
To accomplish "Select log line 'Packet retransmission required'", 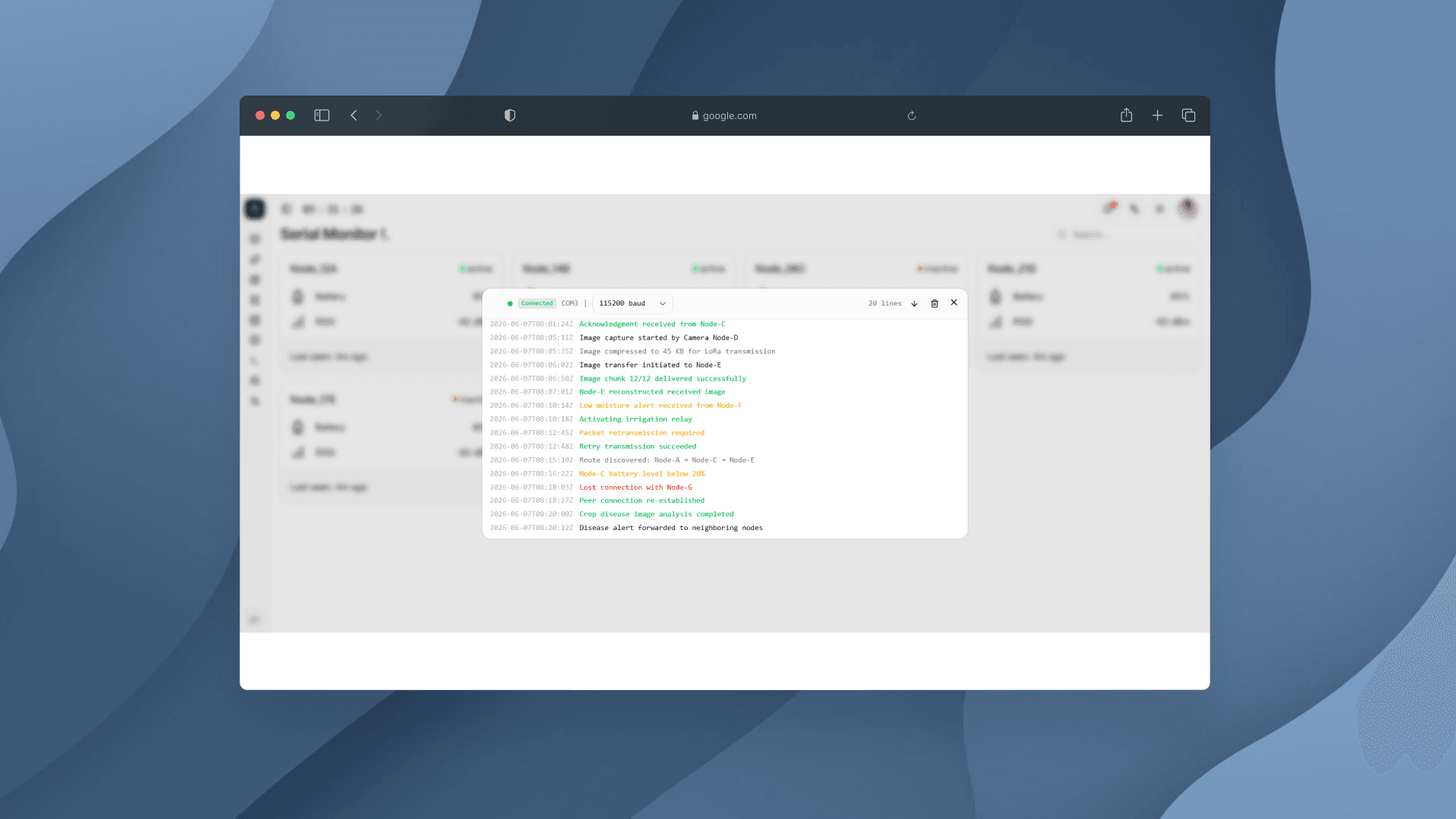I will 642,433.
